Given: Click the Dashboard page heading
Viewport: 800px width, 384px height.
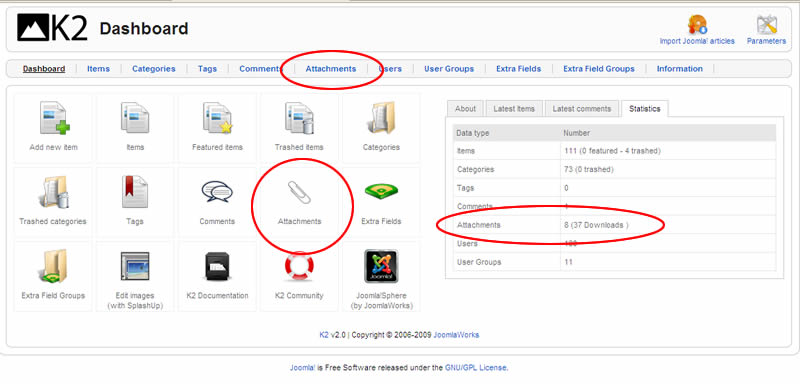Looking at the screenshot, I should click(x=144, y=29).
